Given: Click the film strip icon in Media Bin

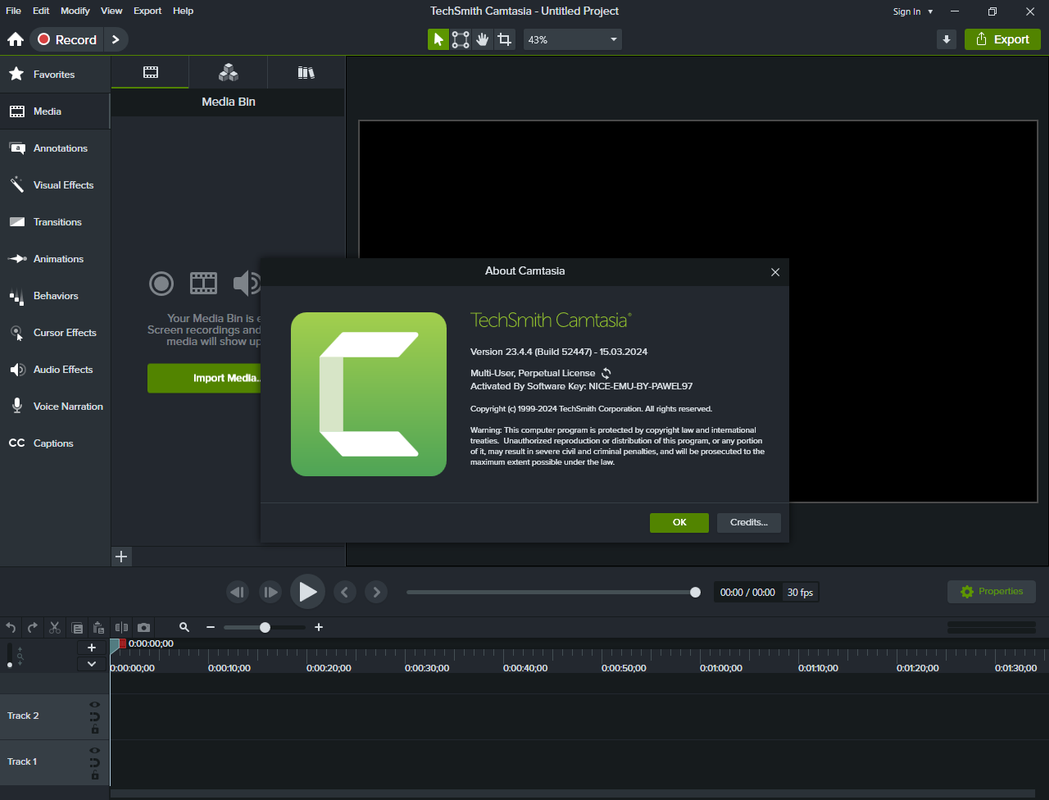Looking at the screenshot, I should tap(203, 284).
